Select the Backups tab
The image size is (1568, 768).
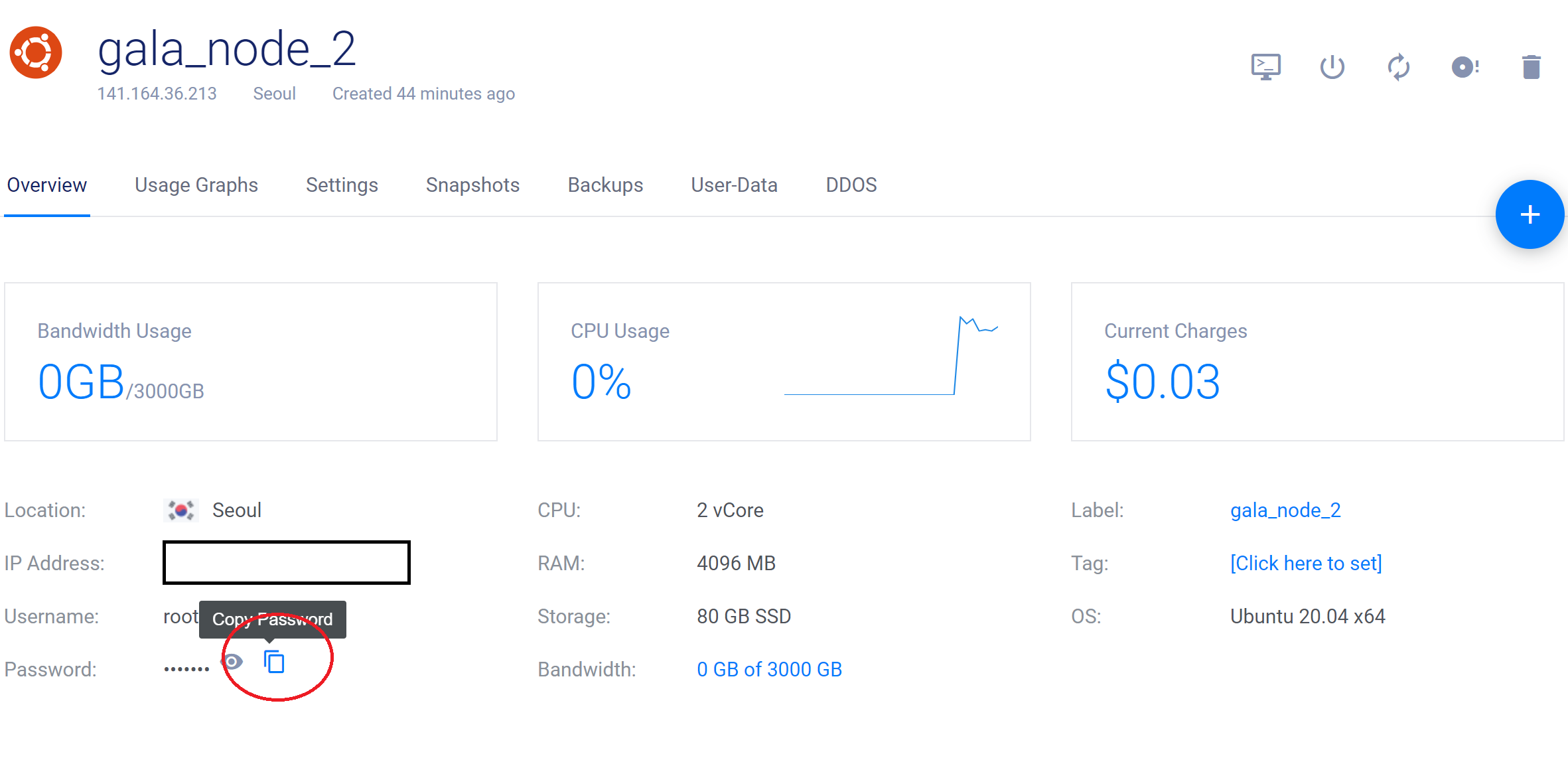coord(605,185)
